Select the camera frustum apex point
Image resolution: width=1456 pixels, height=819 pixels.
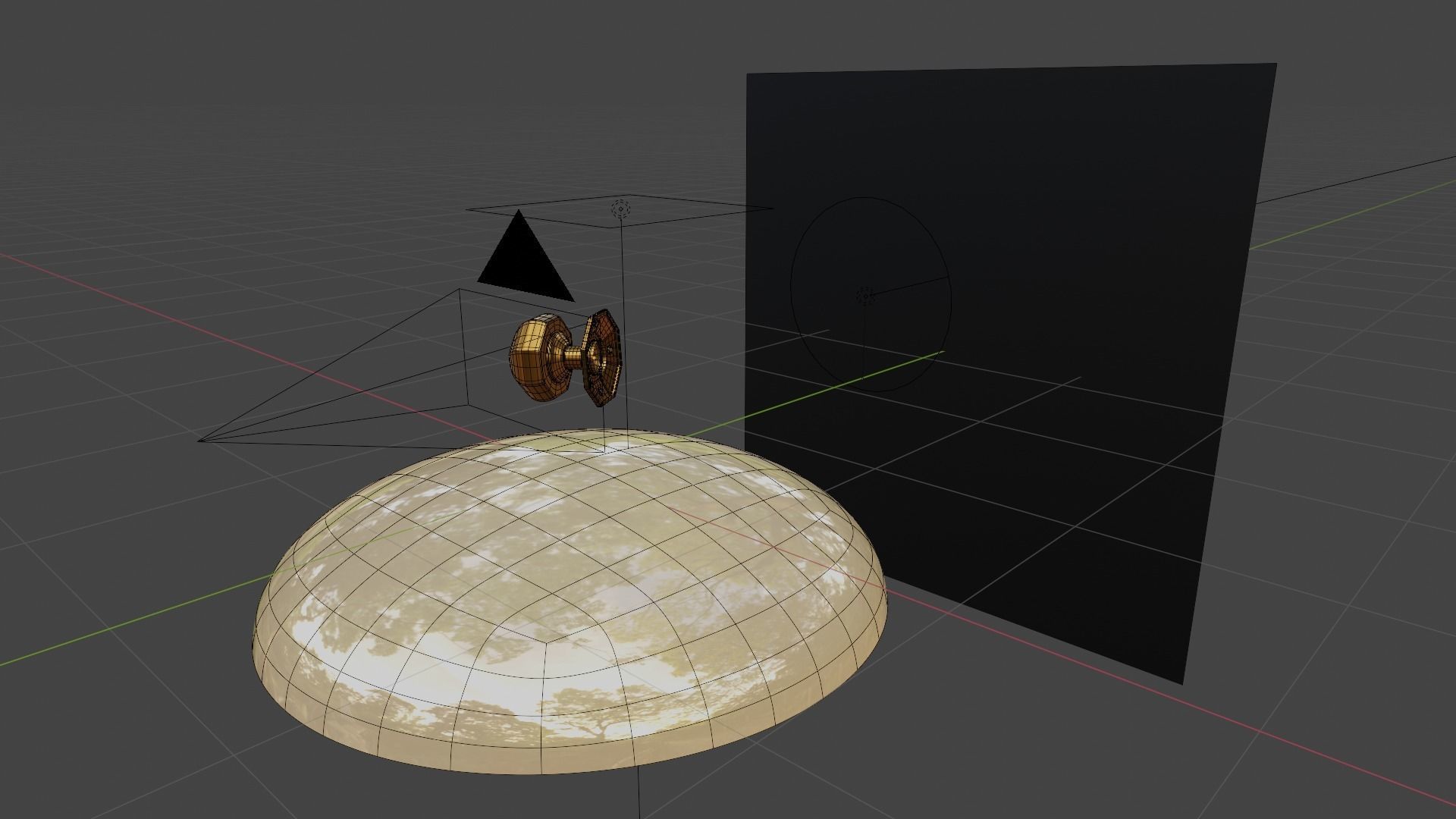point(199,440)
